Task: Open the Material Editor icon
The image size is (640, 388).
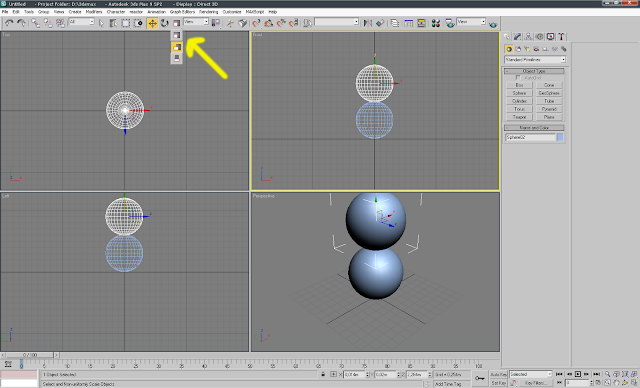Action: [436, 23]
